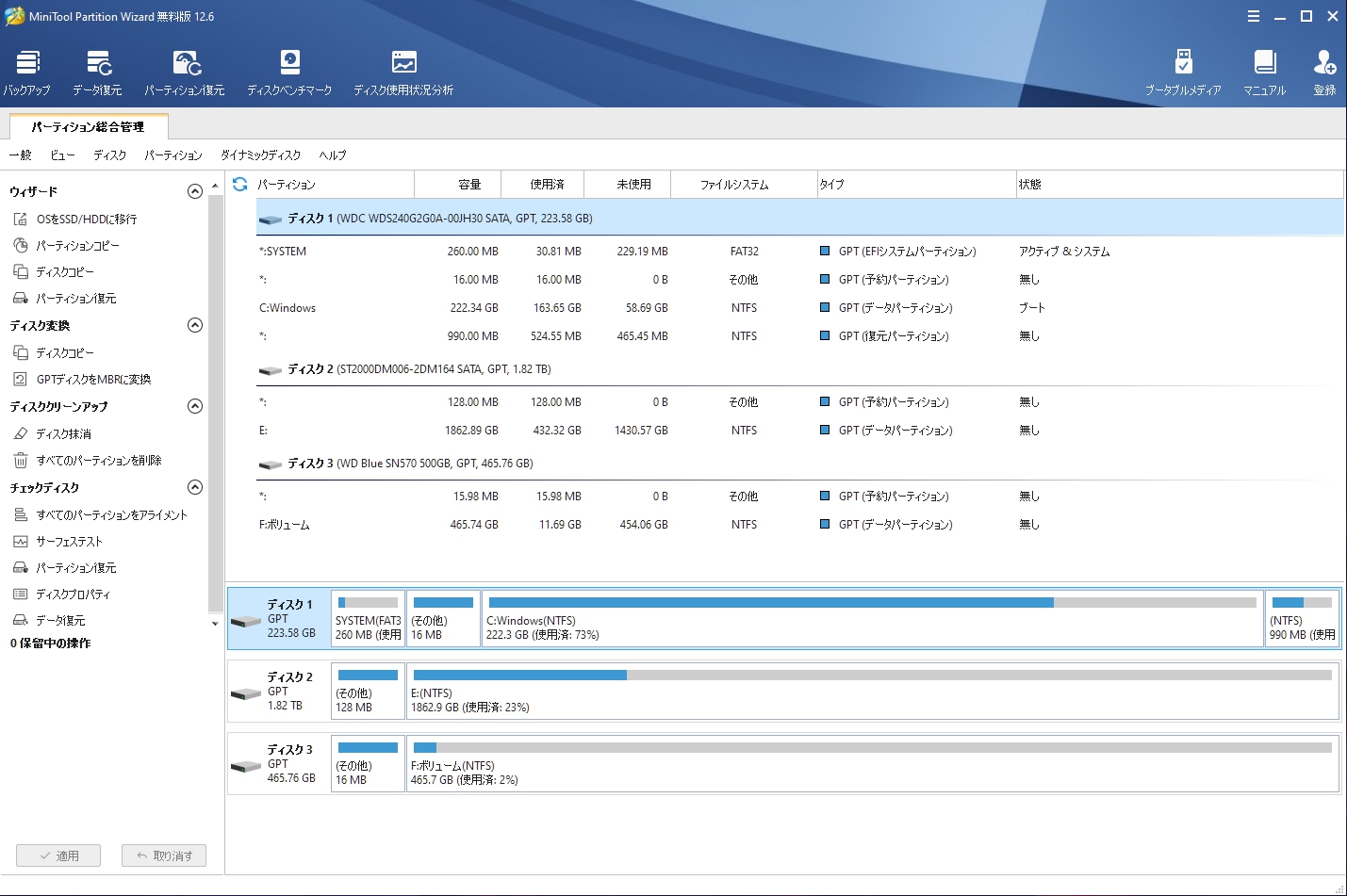Open the マニュアル manual
The height and width of the screenshot is (896, 1347).
(1265, 73)
